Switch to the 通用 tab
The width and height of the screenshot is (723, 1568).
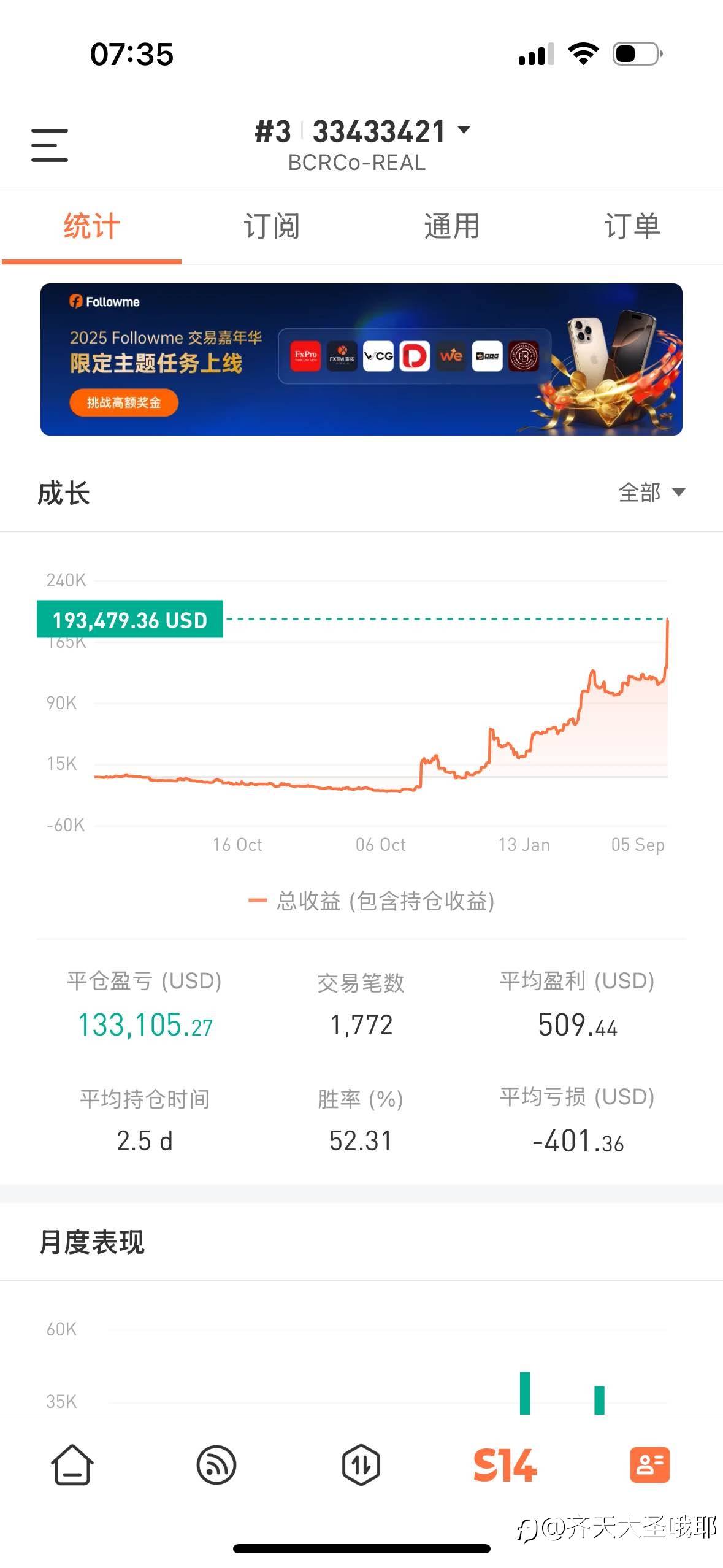pos(451,226)
